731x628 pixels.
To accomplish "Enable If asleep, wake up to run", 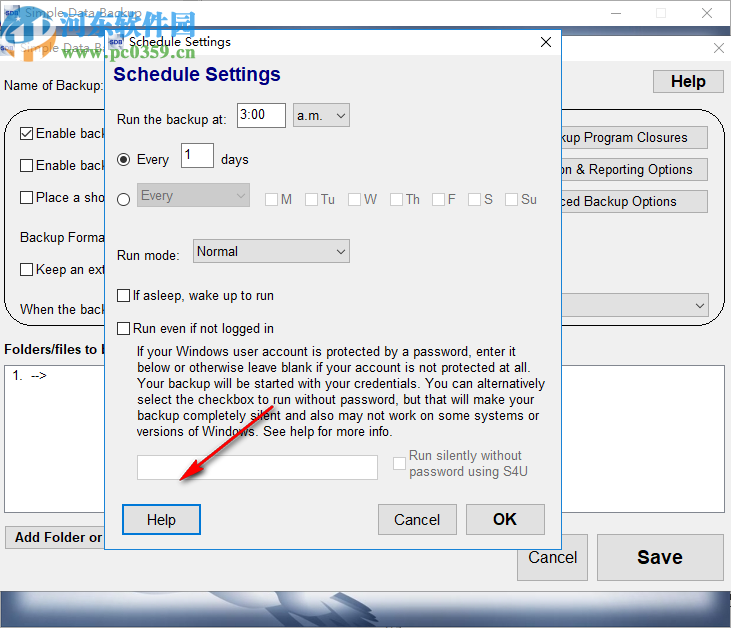I will click(x=124, y=296).
